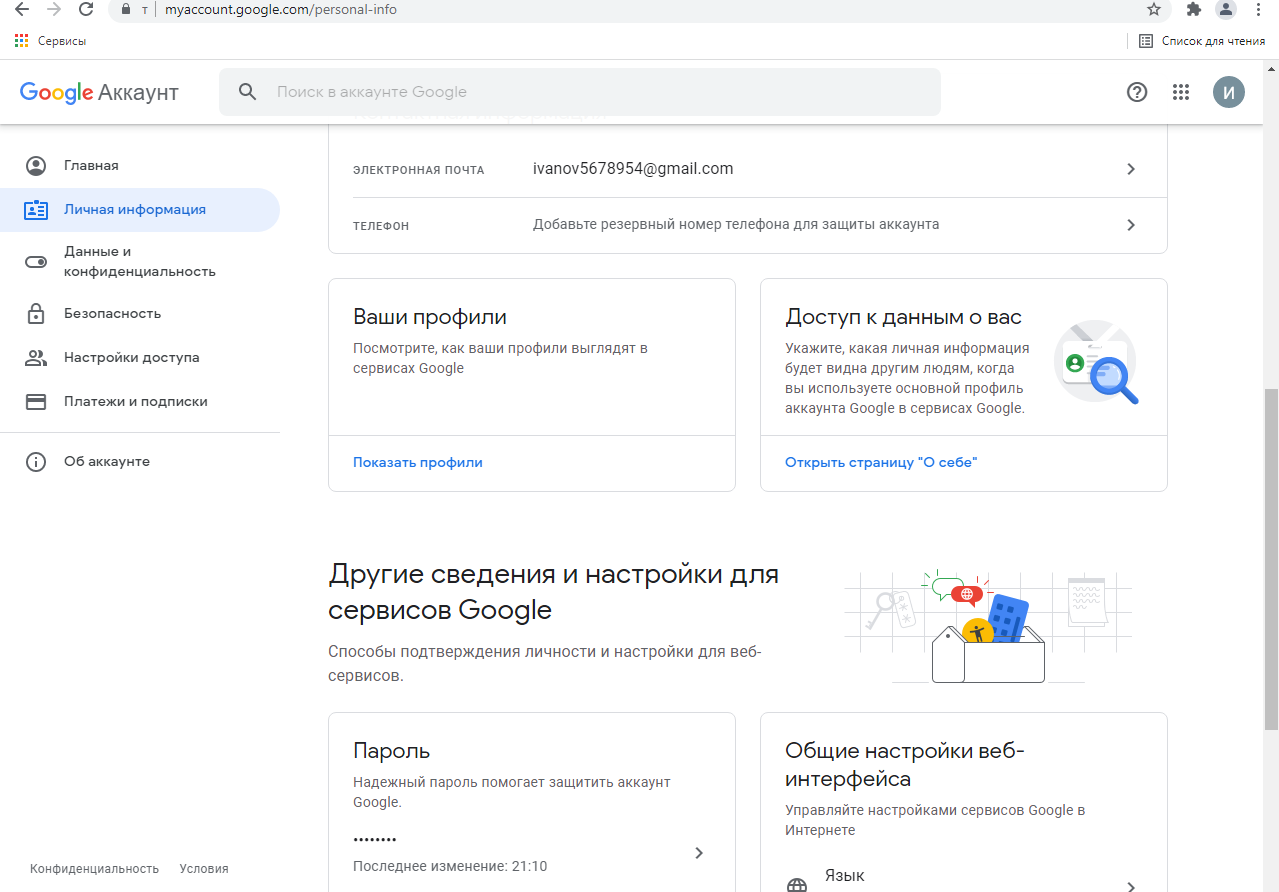Click the search magnifier icon
This screenshot has height=892, width=1279.
(248, 92)
